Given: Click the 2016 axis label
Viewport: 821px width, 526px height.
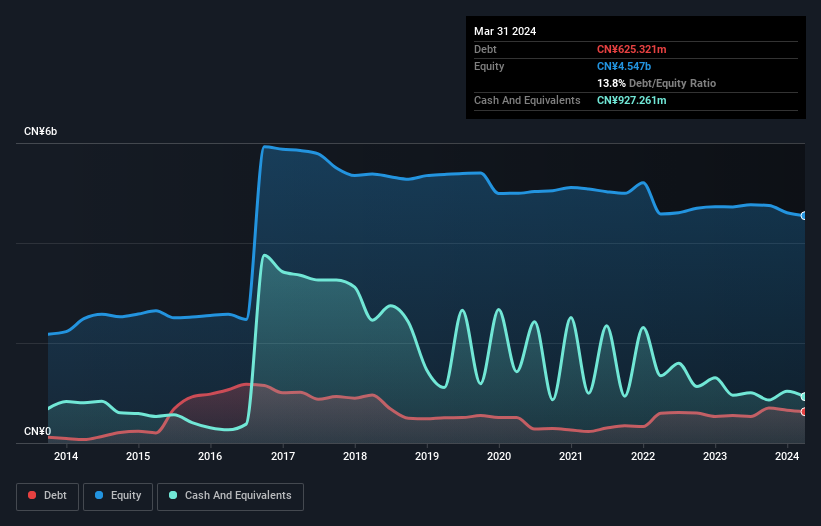Looking at the screenshot, I should [x=210, y=456].
